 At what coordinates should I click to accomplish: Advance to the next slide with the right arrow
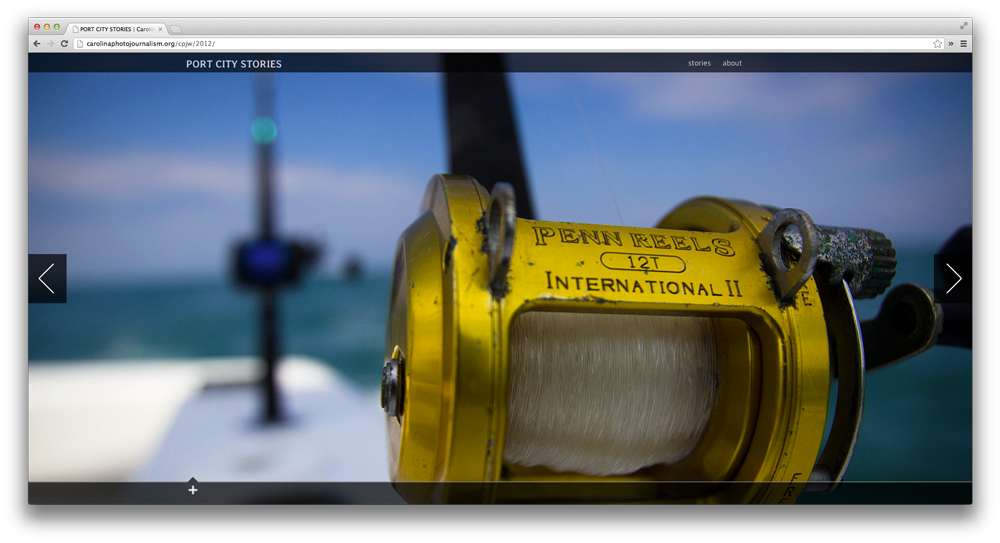click(953, 278)
